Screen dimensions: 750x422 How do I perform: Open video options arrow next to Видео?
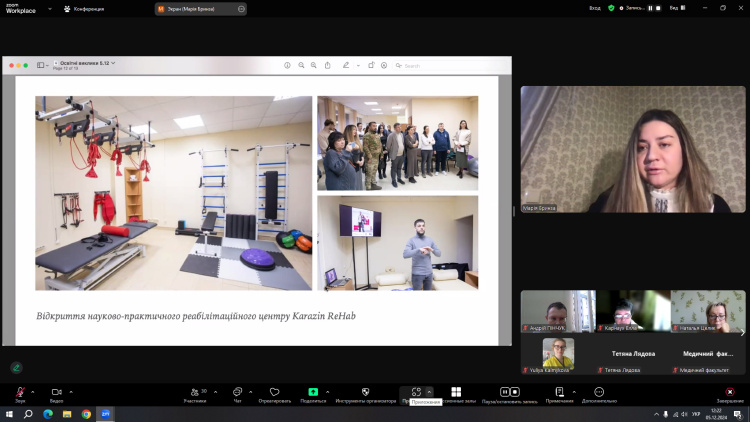[71, 392]
